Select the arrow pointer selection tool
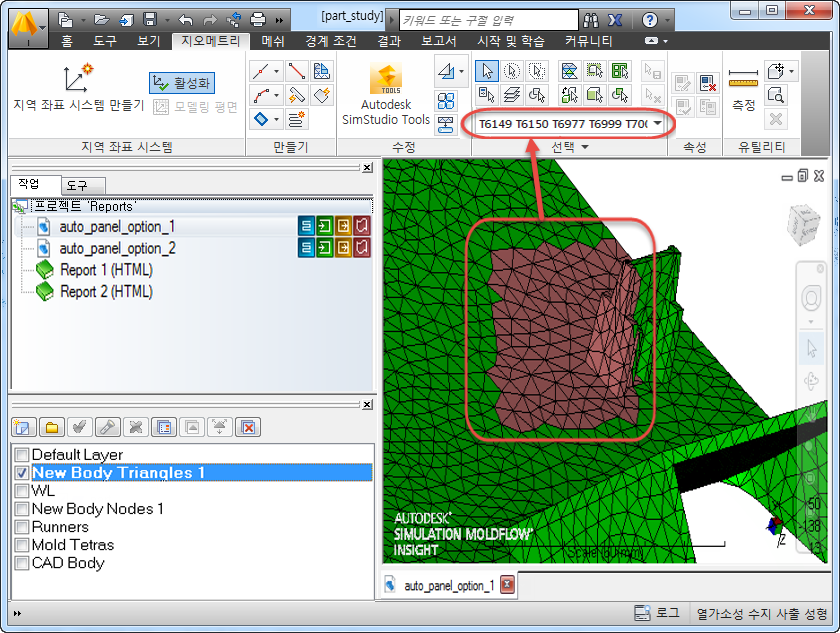The image size is (840, 633). pos(487,71)
